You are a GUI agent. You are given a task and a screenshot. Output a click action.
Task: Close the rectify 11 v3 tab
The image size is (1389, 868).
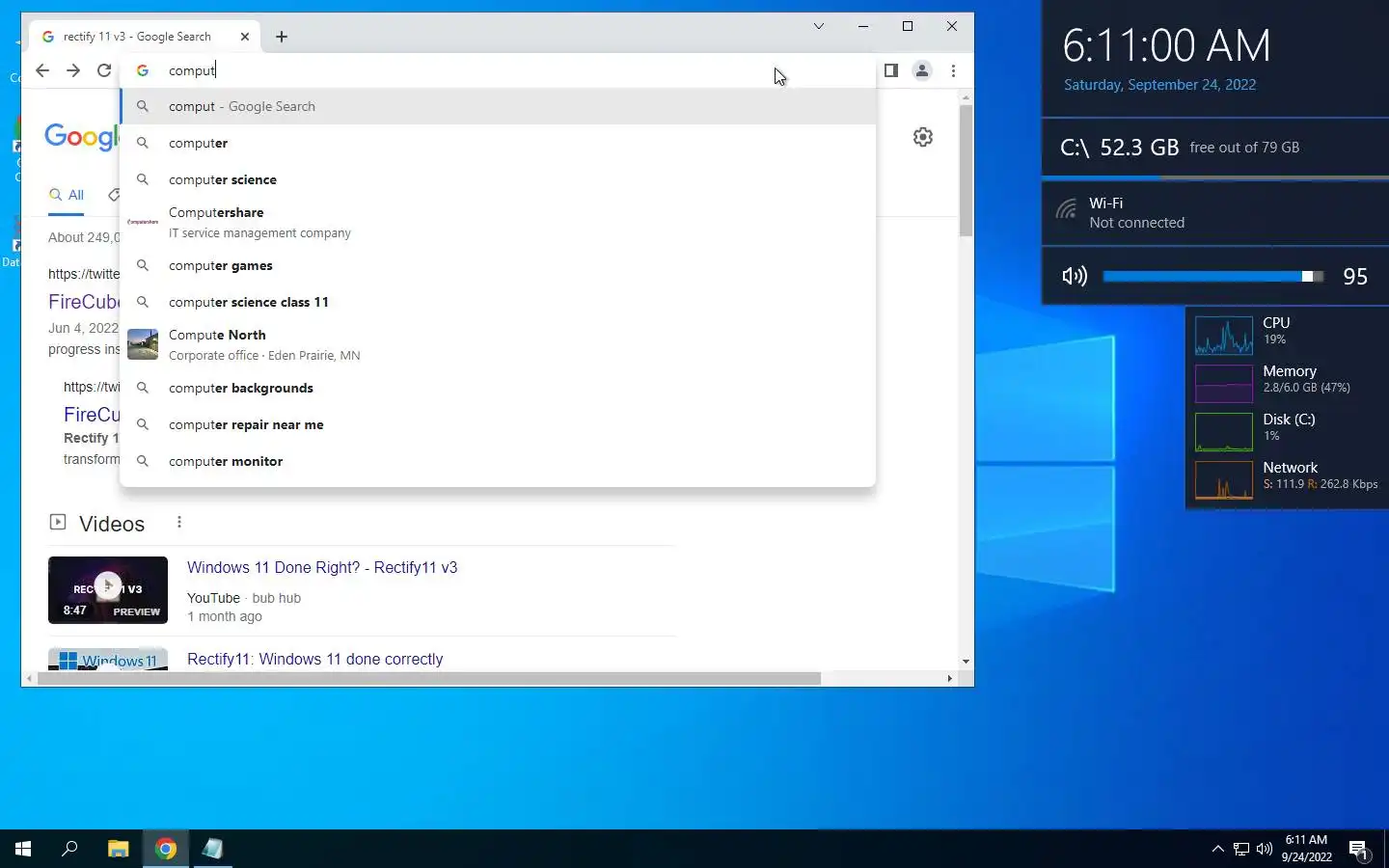245,37
